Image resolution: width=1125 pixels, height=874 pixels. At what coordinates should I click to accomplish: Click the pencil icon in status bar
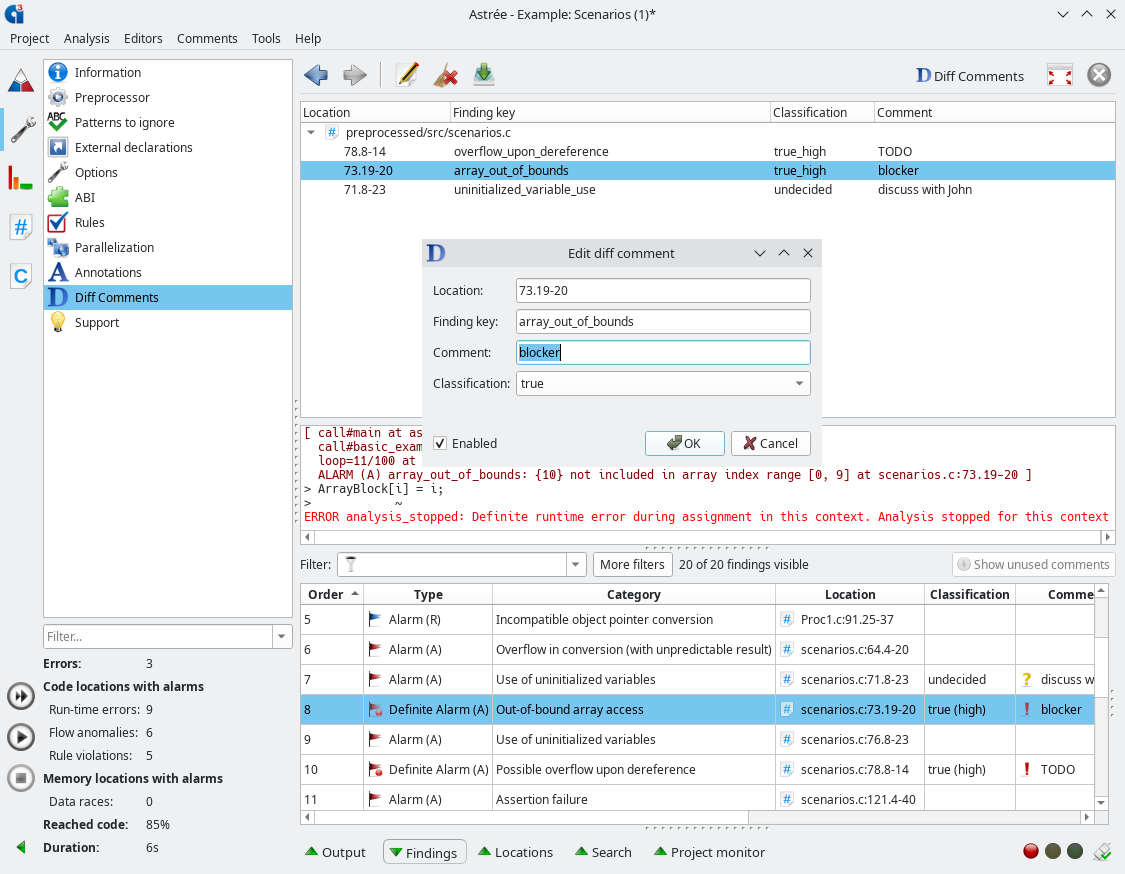pyautogui.click(x=1101, y=851)
